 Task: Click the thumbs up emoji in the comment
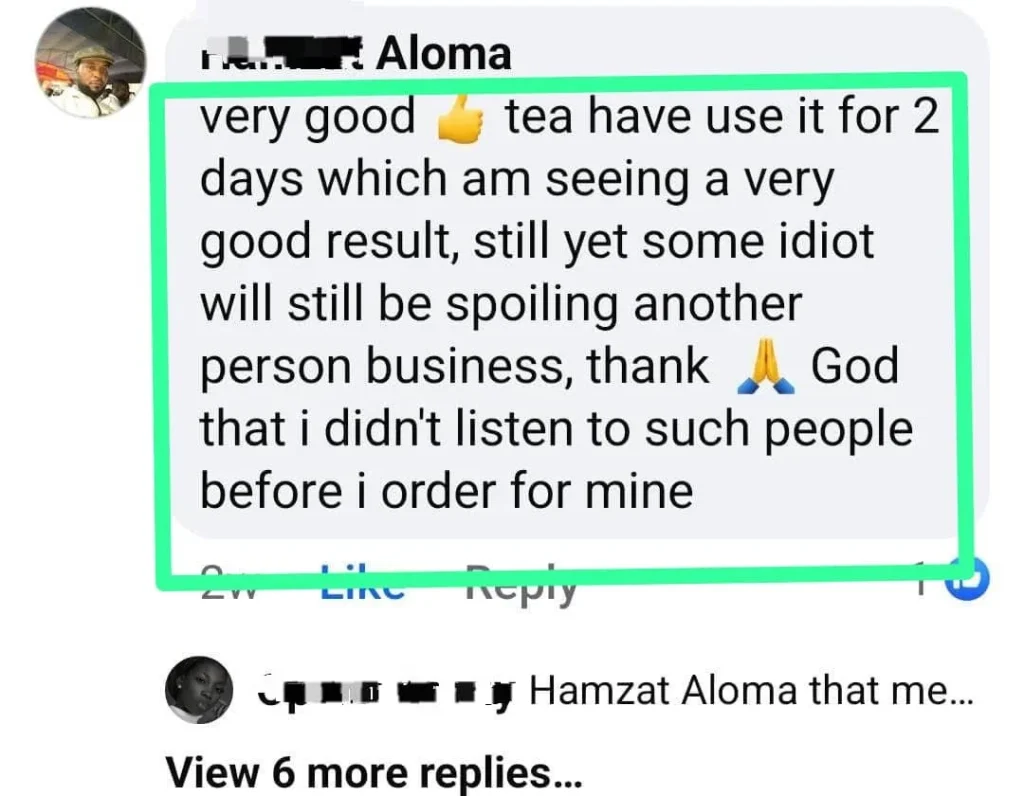click(x=460, y=118)
